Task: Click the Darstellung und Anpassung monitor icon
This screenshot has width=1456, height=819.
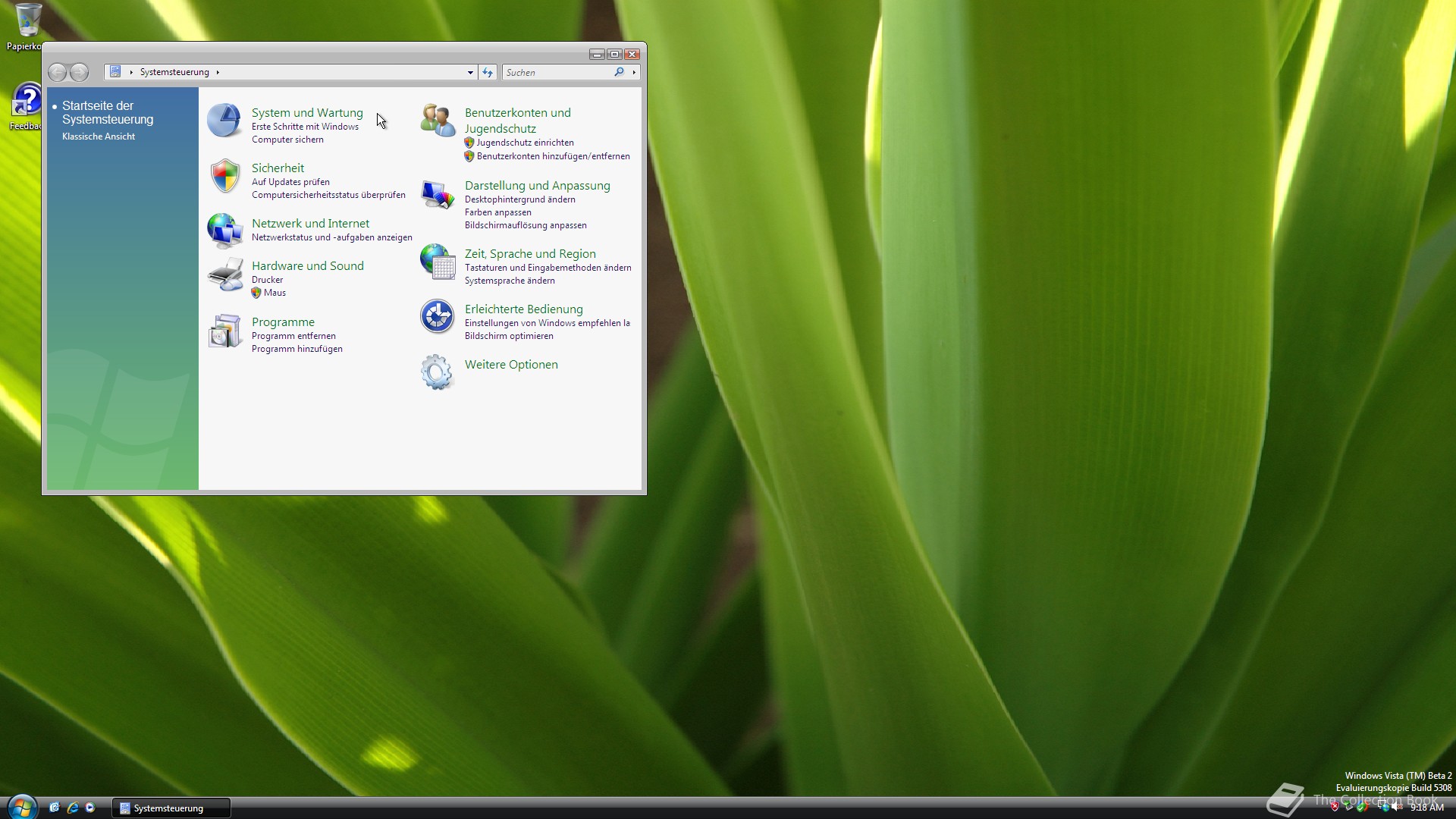Action: [438, 195]
